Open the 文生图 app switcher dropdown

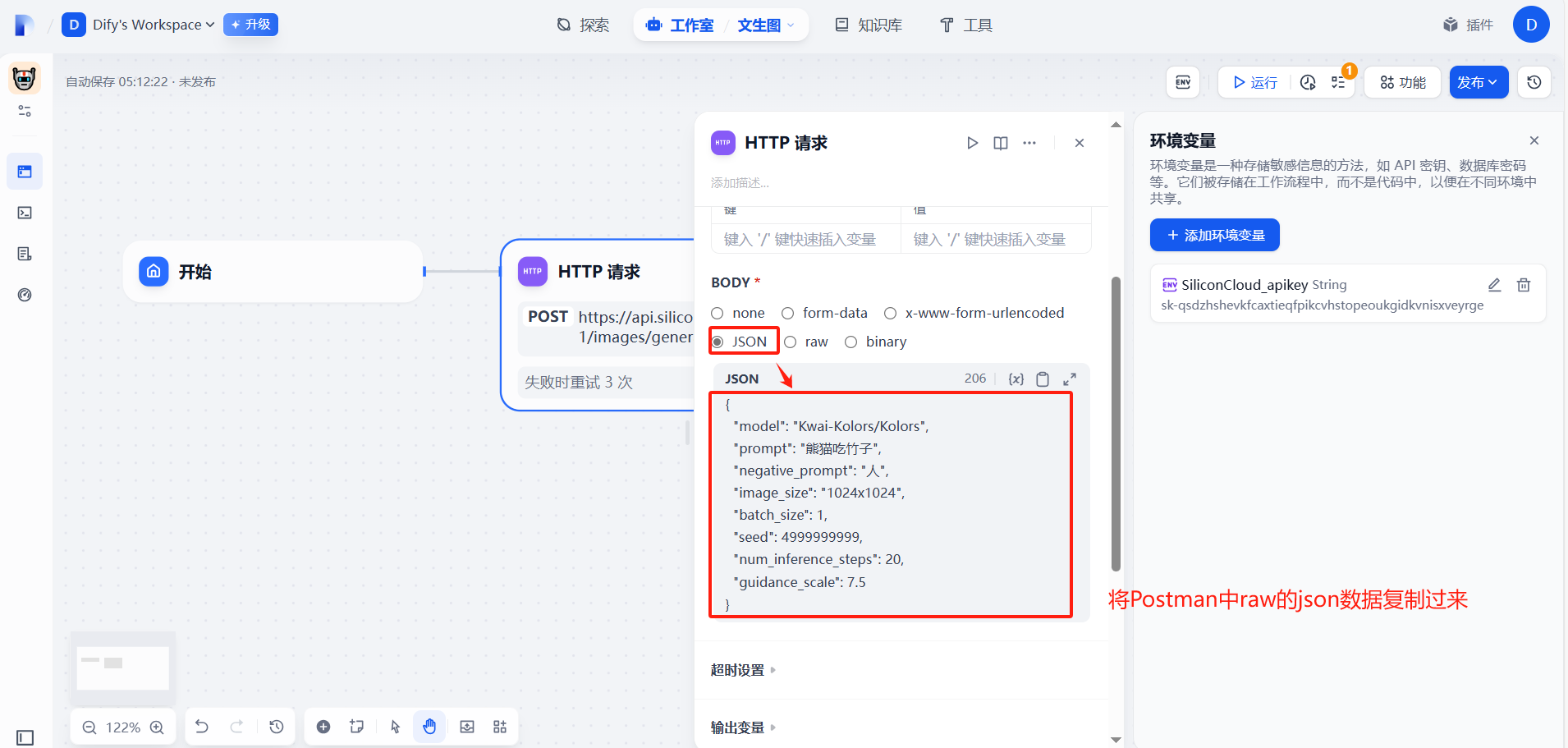765,25
